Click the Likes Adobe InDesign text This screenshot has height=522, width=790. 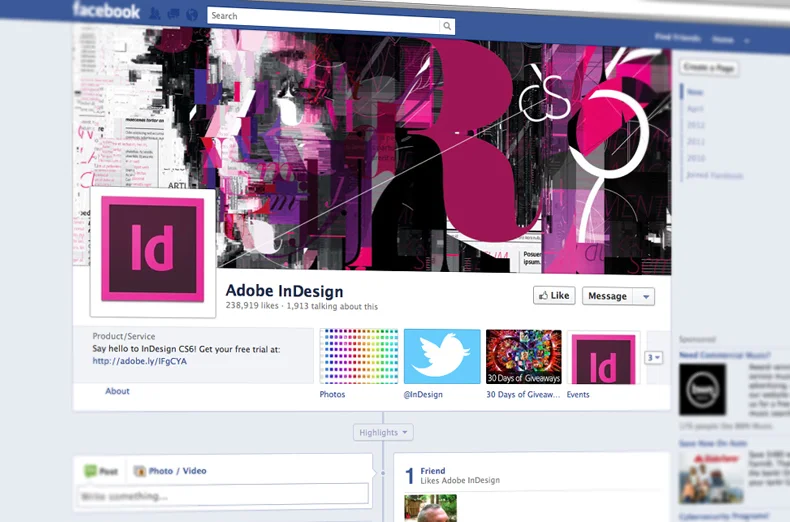[x=460, y=480]
